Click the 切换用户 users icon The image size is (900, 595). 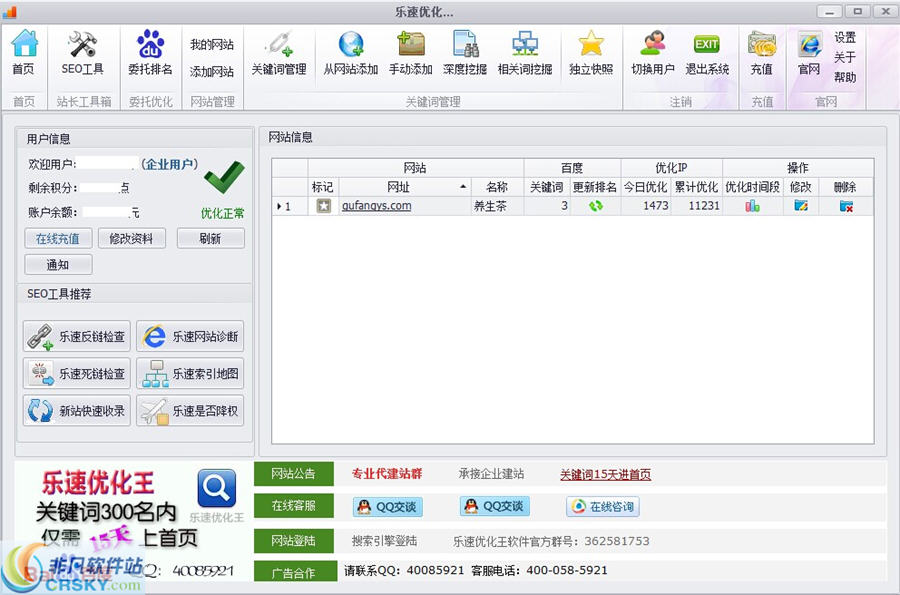(x=653, y=44)
